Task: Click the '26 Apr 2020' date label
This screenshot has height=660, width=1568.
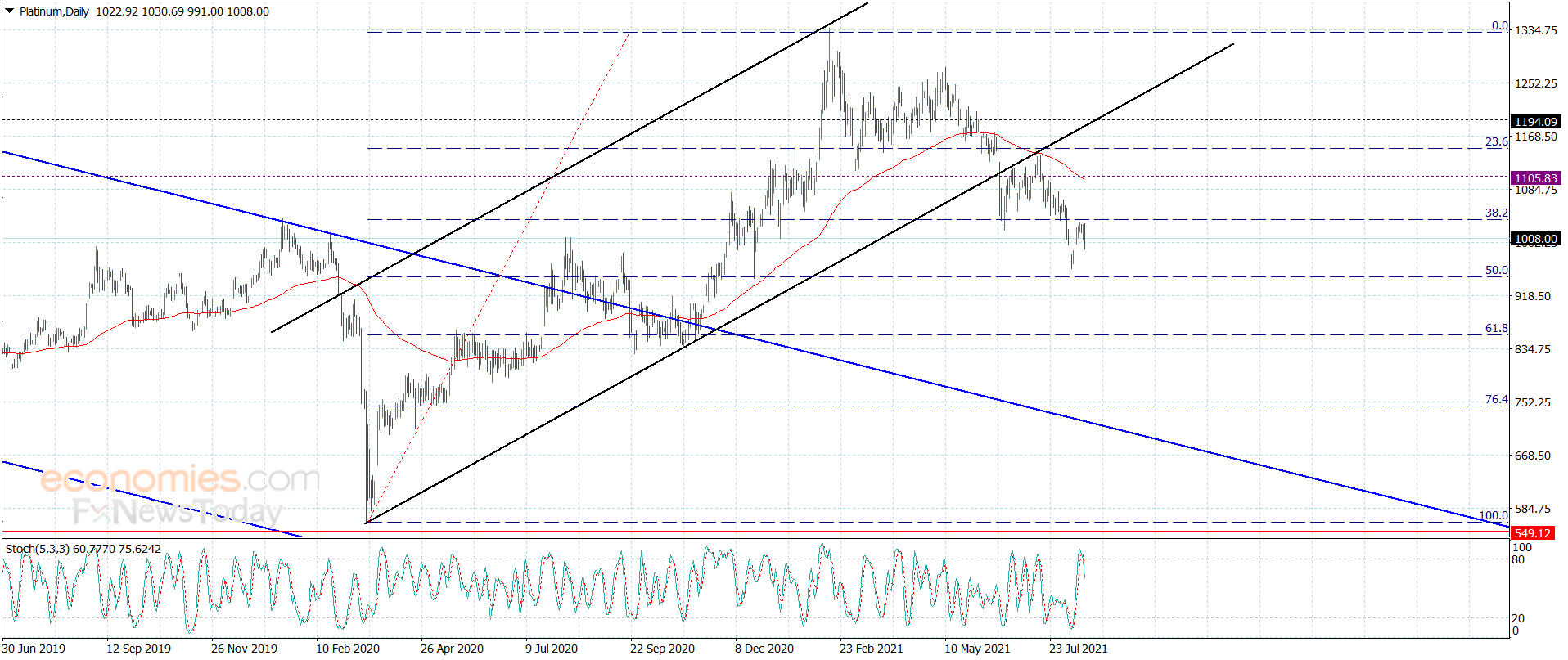Action: 452,649
